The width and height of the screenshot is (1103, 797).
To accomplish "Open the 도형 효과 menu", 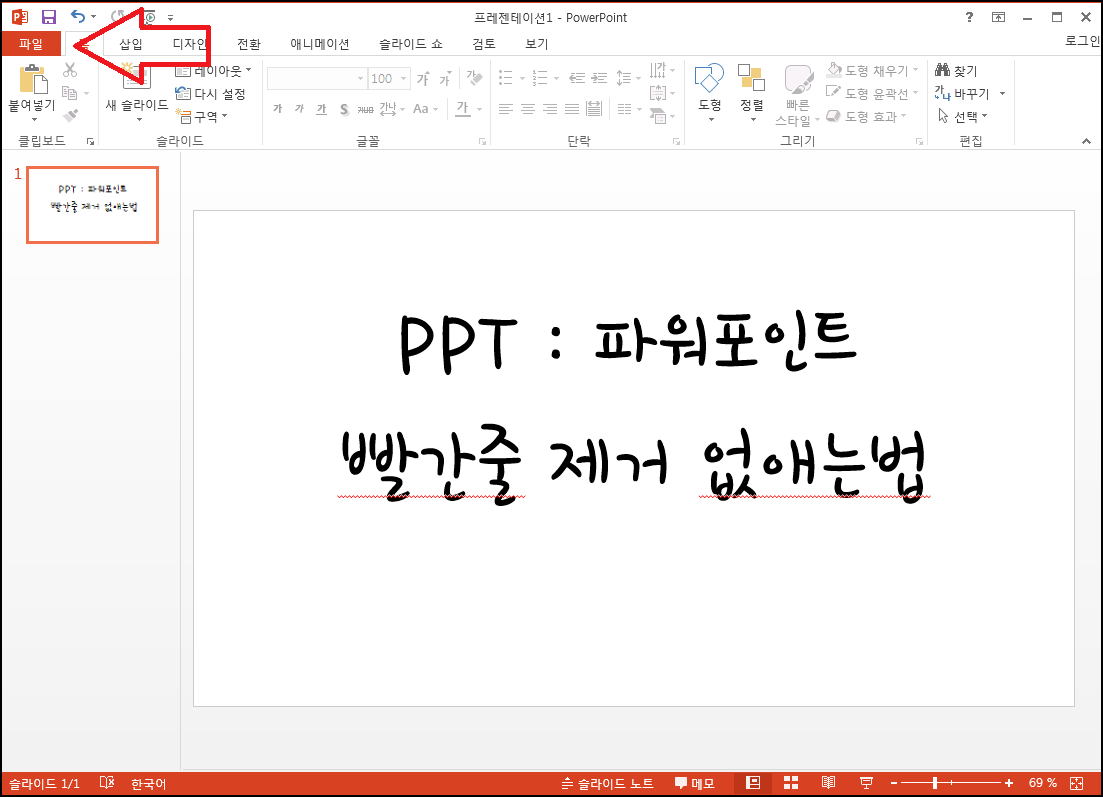I will pyautogui.click(x=867, y=116).
